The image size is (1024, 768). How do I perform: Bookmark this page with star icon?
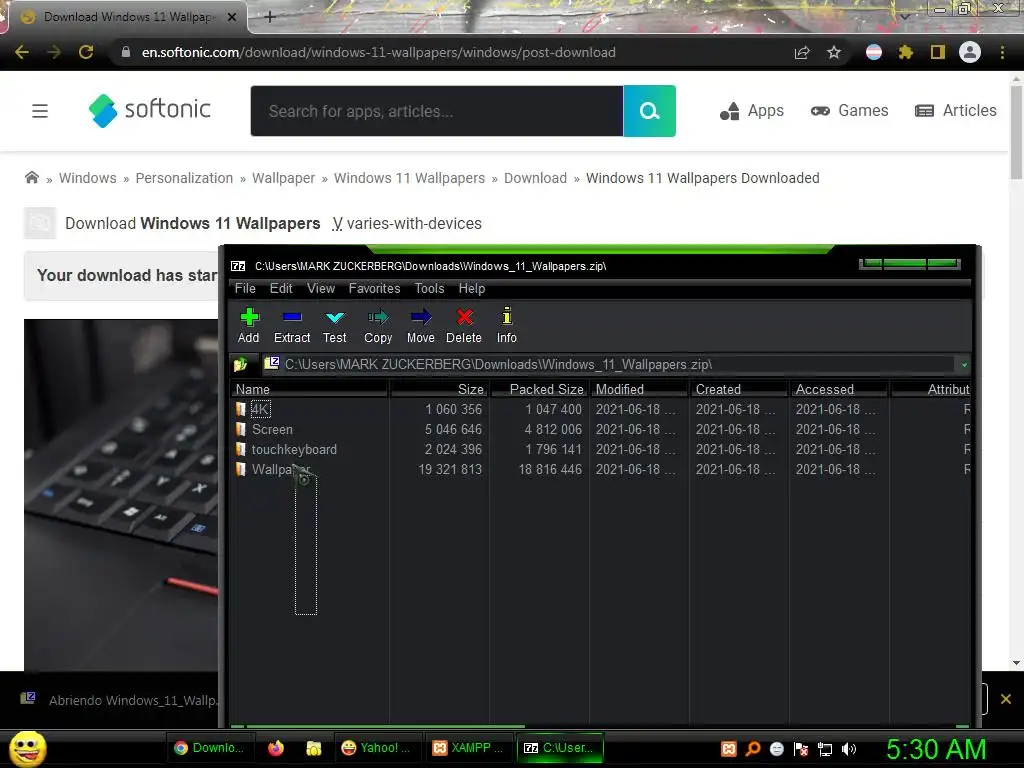834,52
